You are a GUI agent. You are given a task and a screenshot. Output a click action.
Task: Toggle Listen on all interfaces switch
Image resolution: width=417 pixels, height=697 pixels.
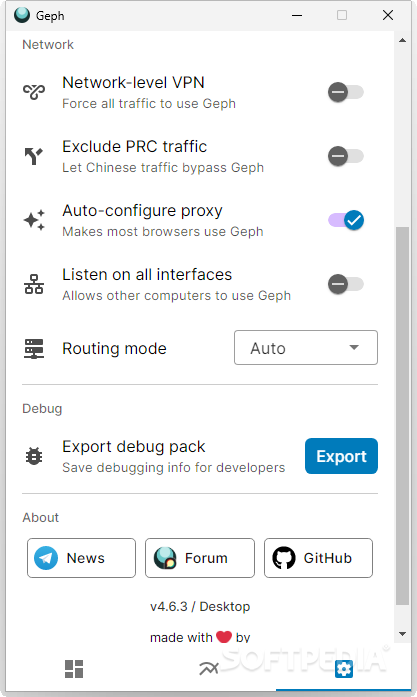[x=346, y=284]
